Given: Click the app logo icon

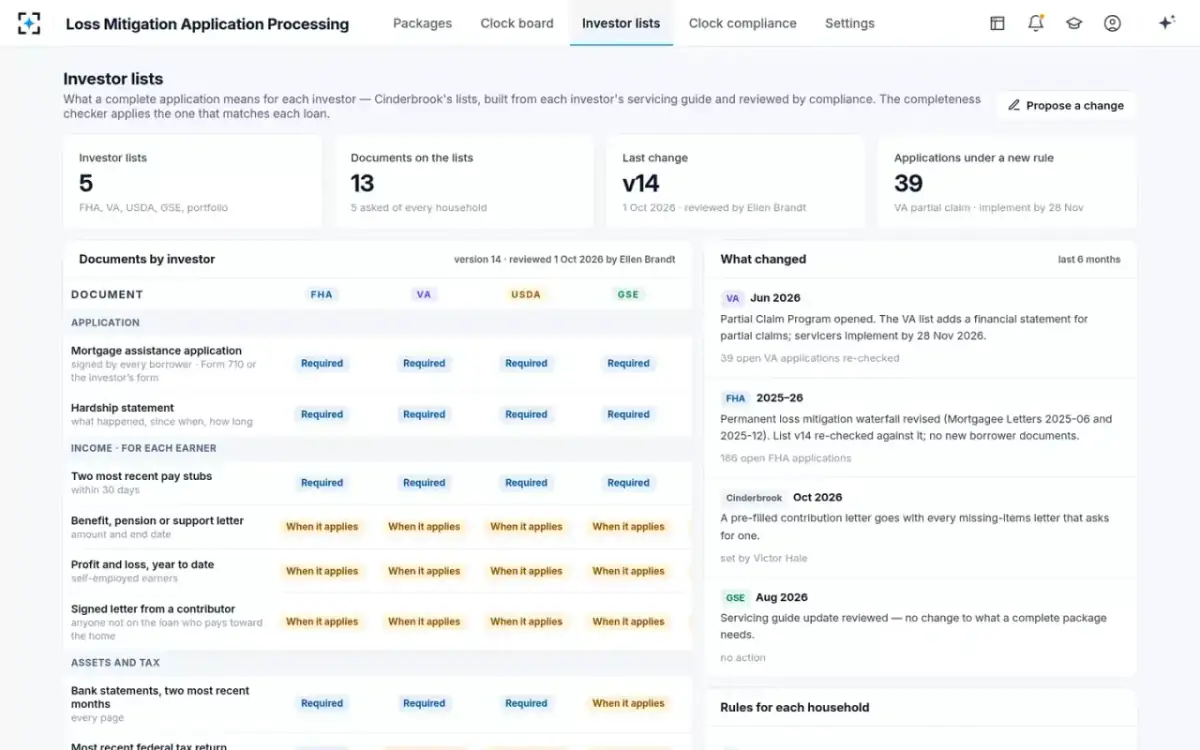Looking at the screenshot, I should pos(30,23).
